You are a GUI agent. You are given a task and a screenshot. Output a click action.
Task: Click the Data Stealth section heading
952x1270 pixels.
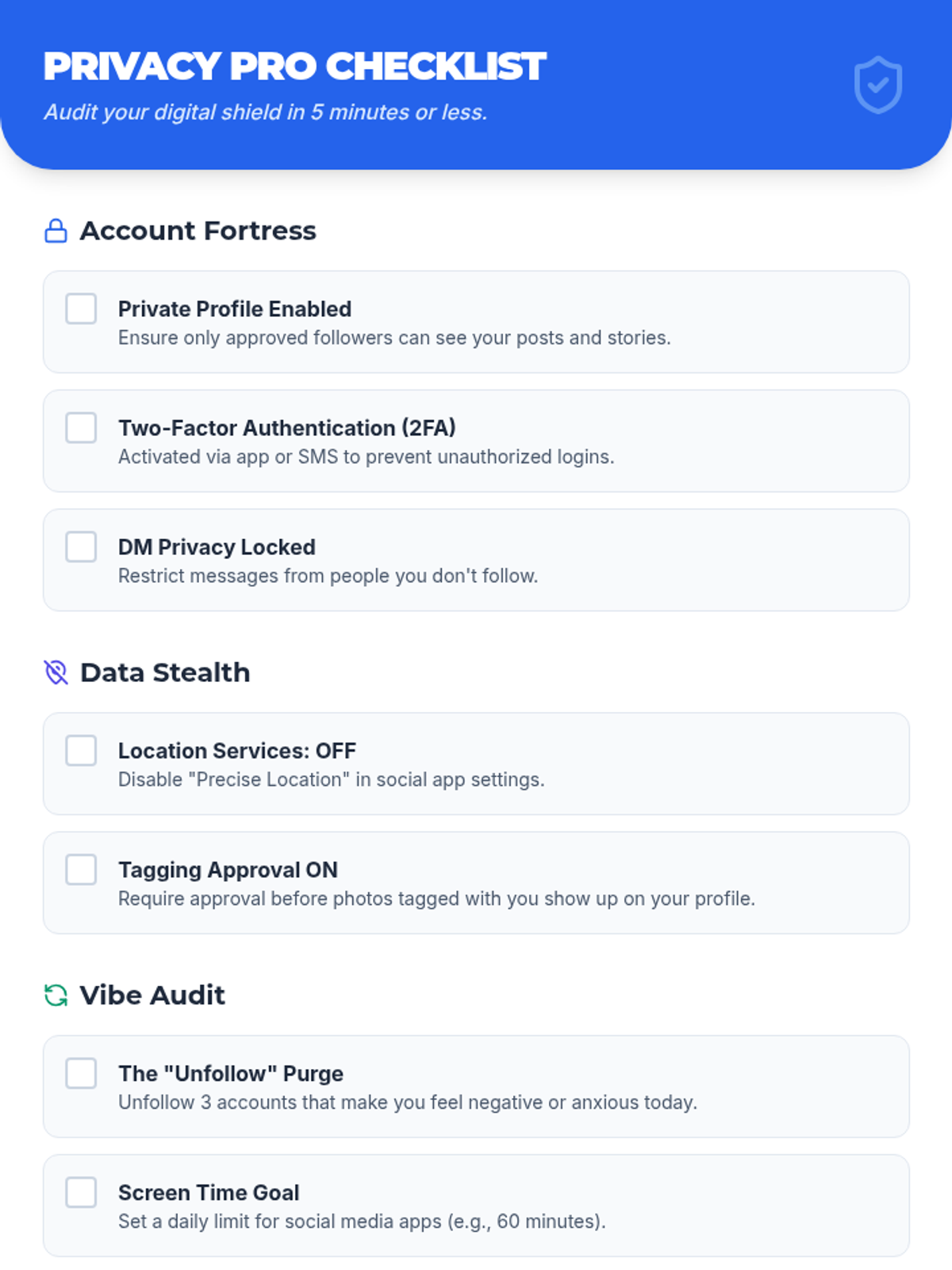(x=165, y=672)
